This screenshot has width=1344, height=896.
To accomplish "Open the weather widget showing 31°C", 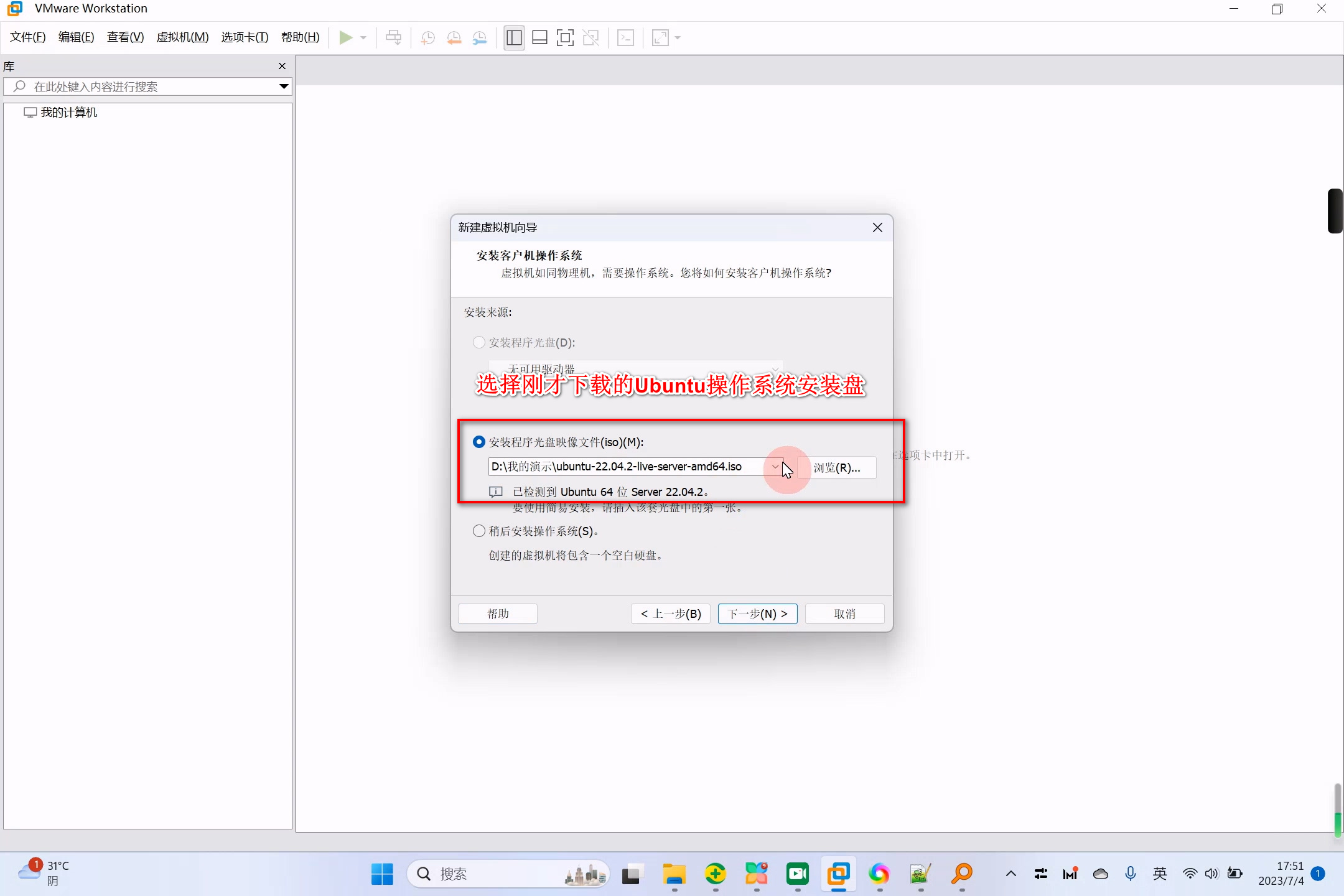I will (44, 874).
